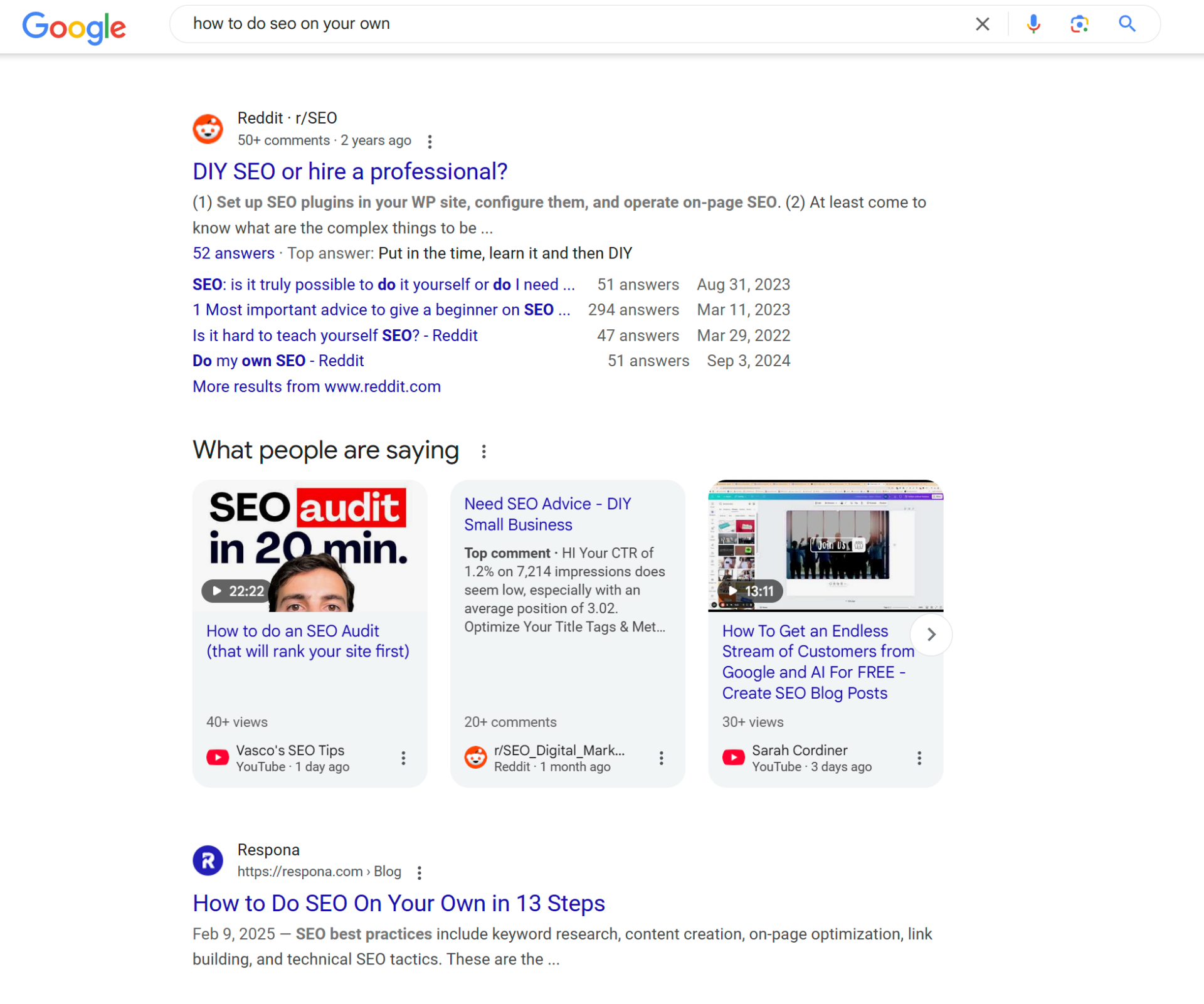Open 'Do my own SEO - Reddit' link
The width and height of the screenshot is (1204, 1004).
coord(278,361)
